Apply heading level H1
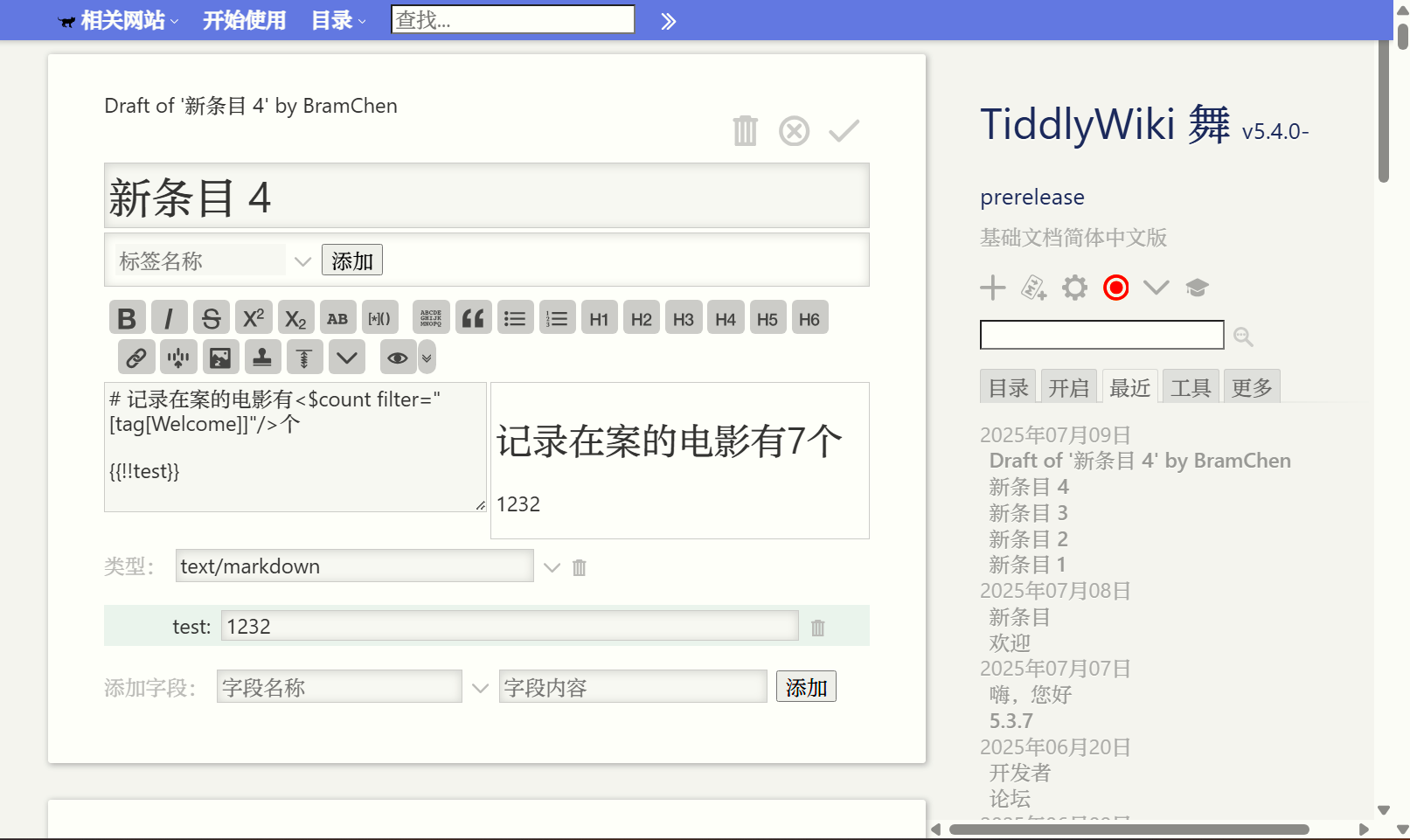 599,318
